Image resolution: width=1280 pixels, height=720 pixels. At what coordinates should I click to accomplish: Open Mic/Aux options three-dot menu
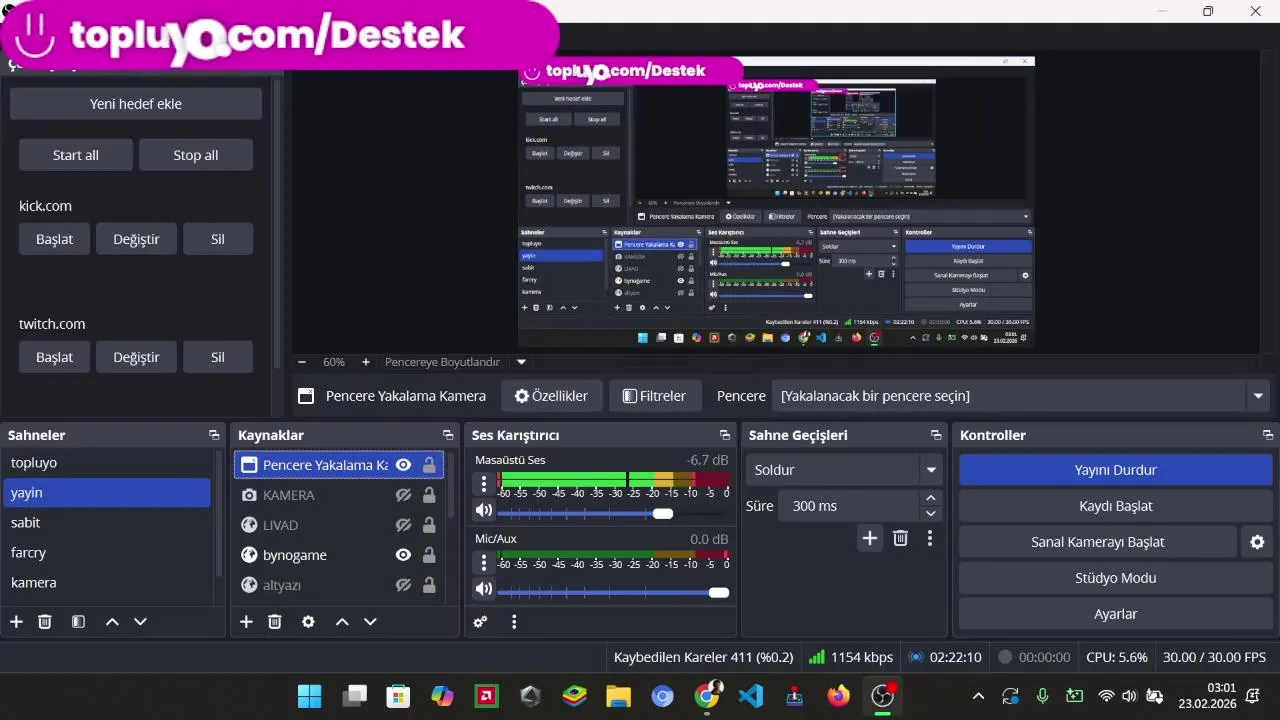point(484,563)
